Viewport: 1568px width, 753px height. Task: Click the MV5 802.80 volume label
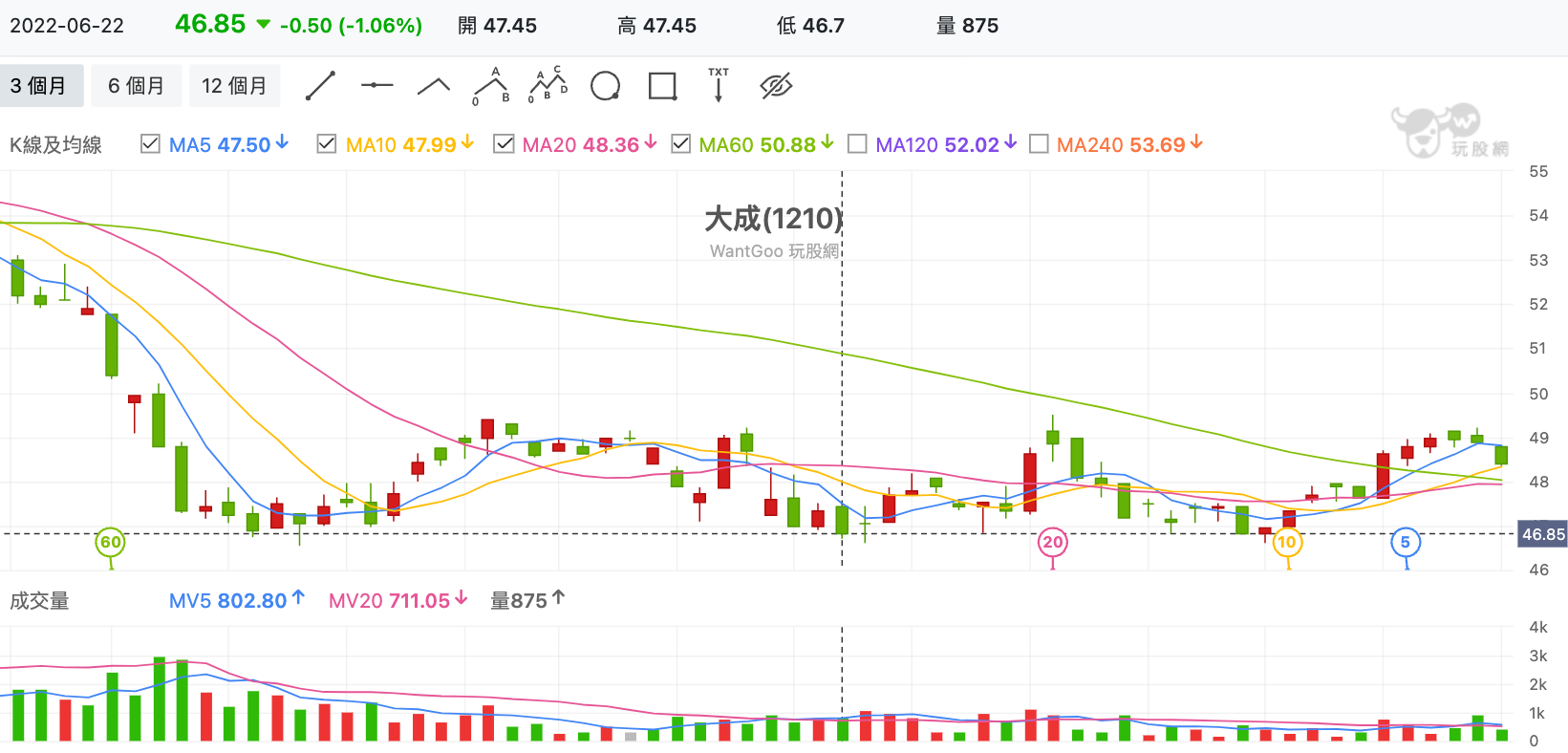coord(237,601)
